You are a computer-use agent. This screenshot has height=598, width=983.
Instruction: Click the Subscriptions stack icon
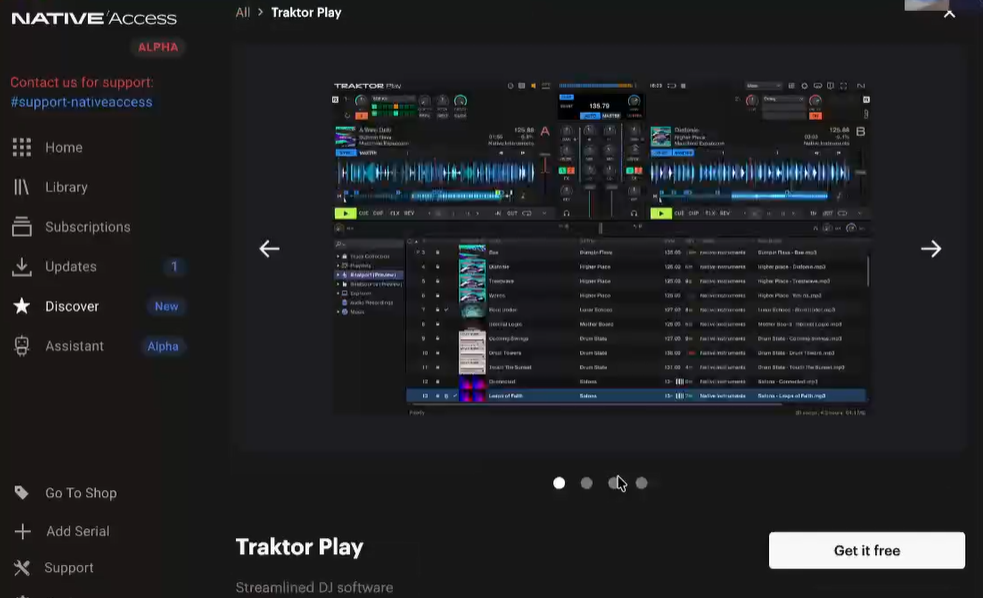point(21,227)
